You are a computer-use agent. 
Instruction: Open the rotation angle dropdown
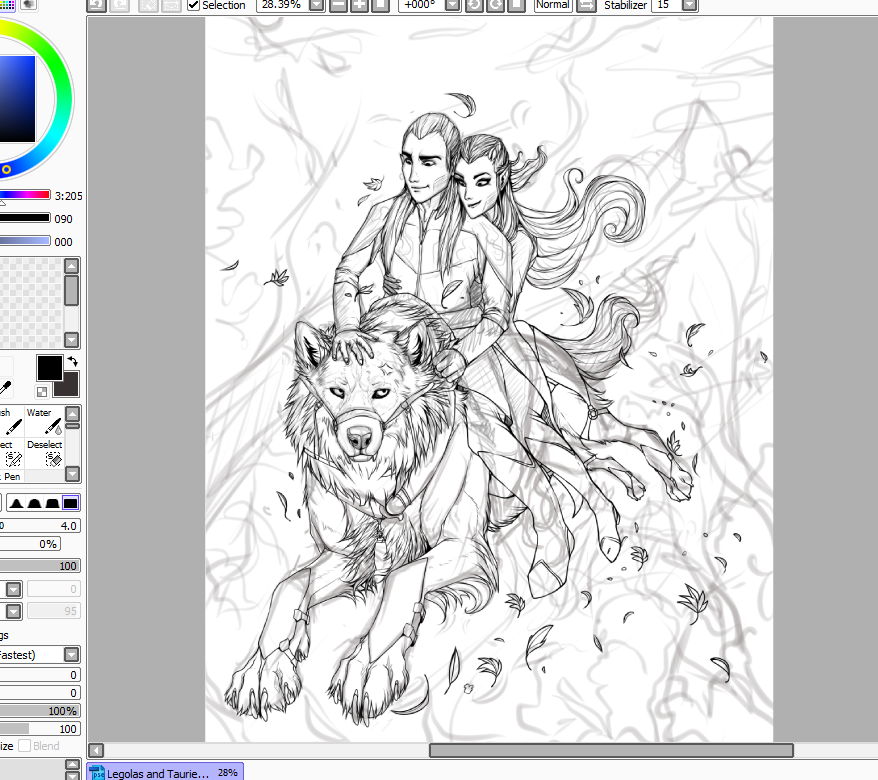[x=453, y=5]
